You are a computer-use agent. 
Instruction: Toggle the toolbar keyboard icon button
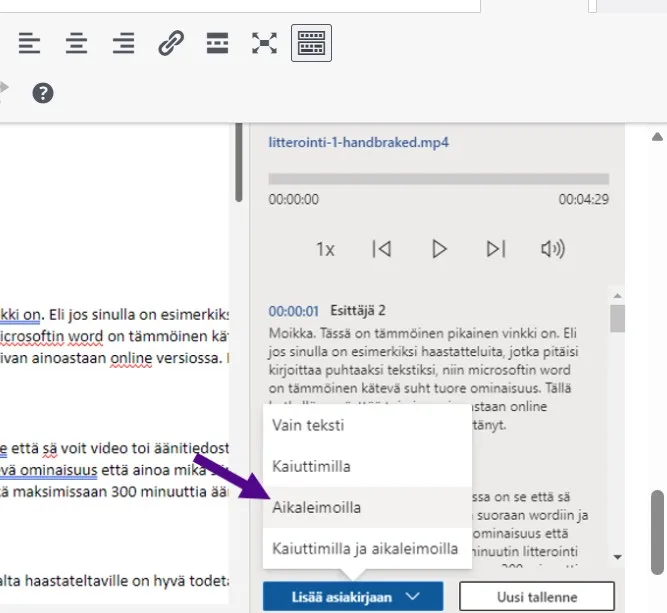(311, 43)
